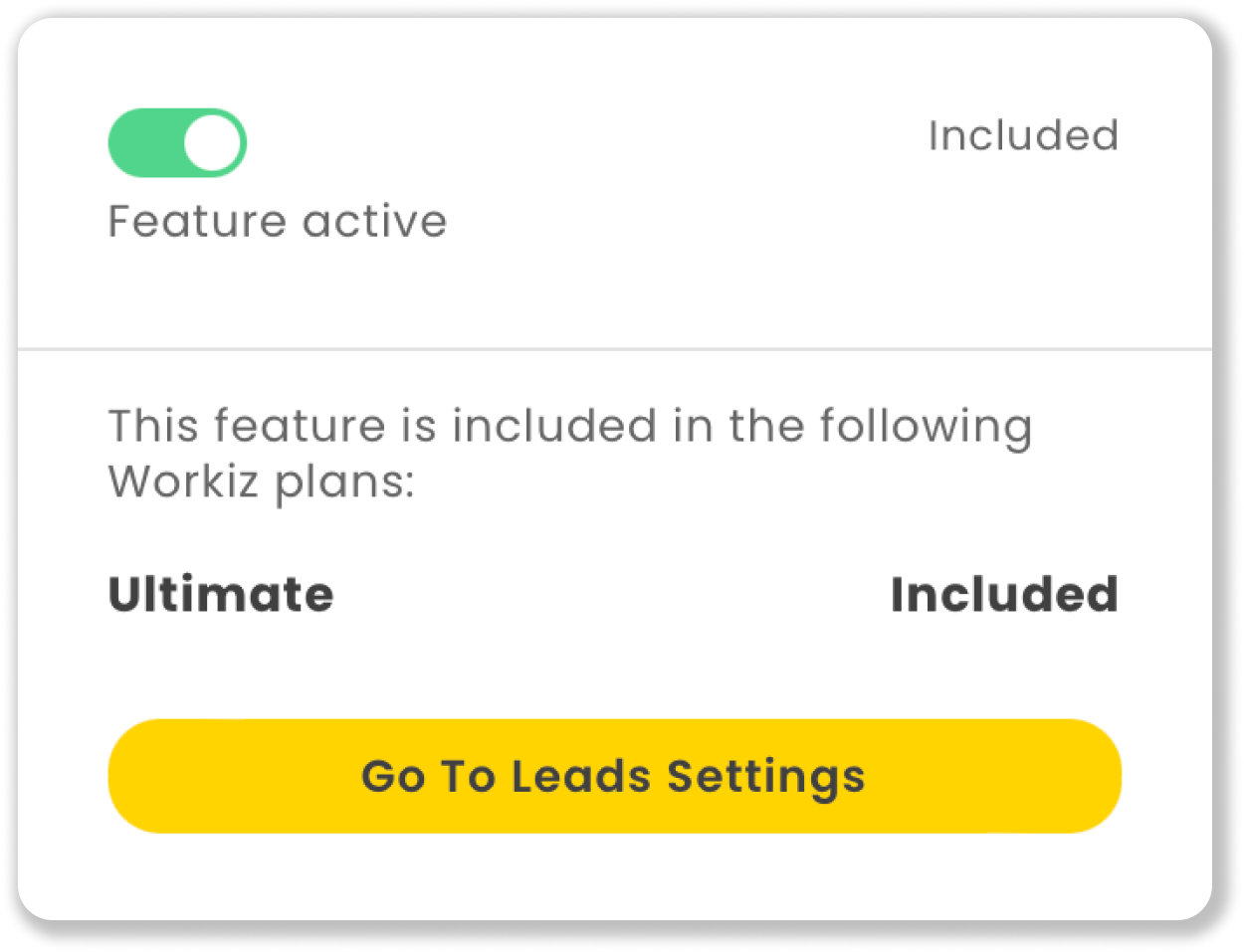
Task: Click Included next to Ultimate plan
Action: pos(1005,594)
